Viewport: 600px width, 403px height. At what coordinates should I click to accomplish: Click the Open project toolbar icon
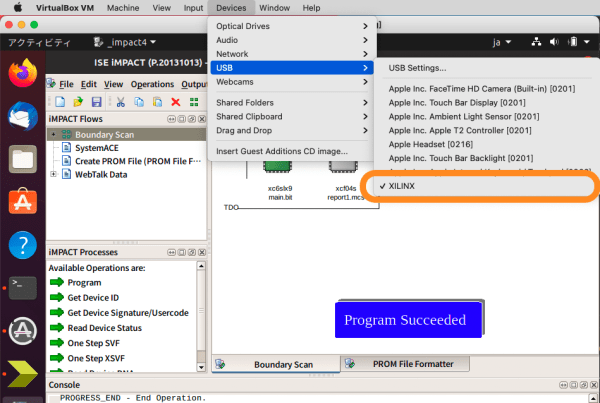pyautogui.click(x=78, y=102)
